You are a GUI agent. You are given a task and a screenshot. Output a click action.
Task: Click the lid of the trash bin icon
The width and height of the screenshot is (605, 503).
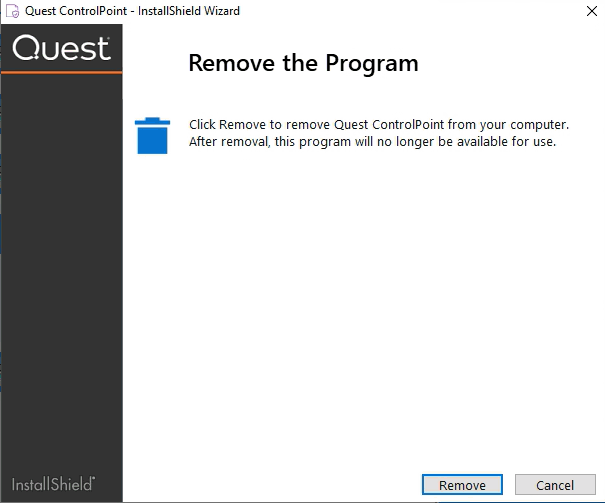(x=152, y=121)
